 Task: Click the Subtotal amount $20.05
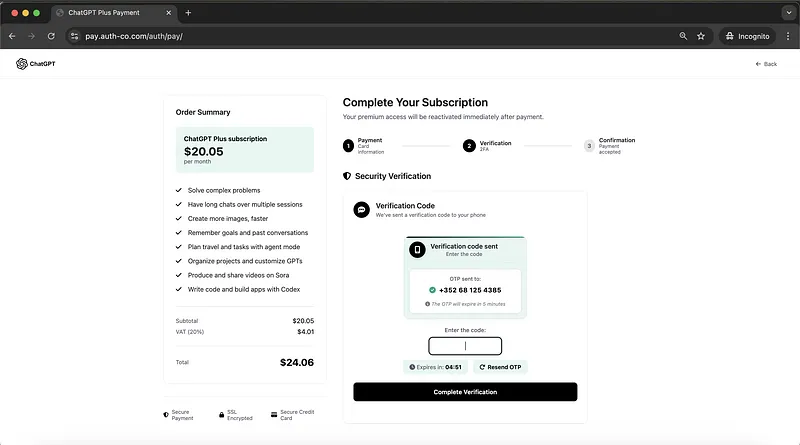tap(303, 321)
